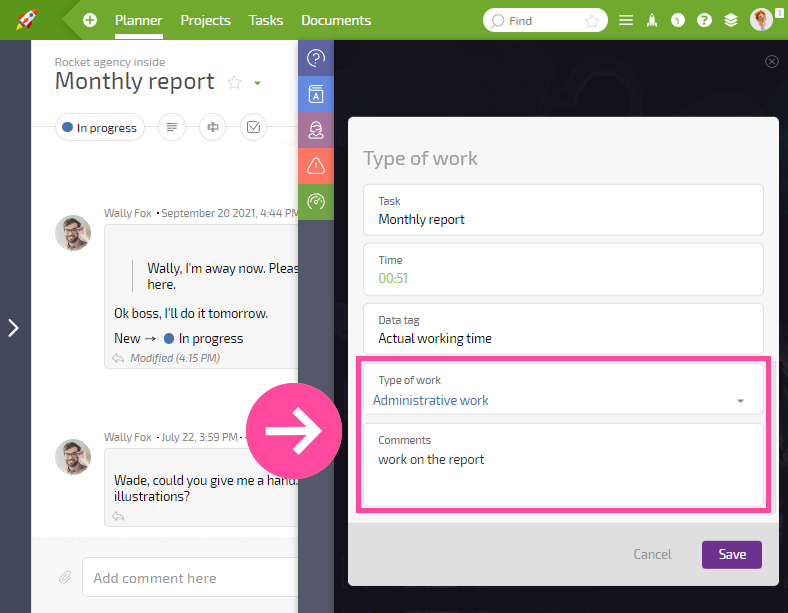Click the Add comment here field
The height and width of the screenshot is (613, 788).
point(190,577)
